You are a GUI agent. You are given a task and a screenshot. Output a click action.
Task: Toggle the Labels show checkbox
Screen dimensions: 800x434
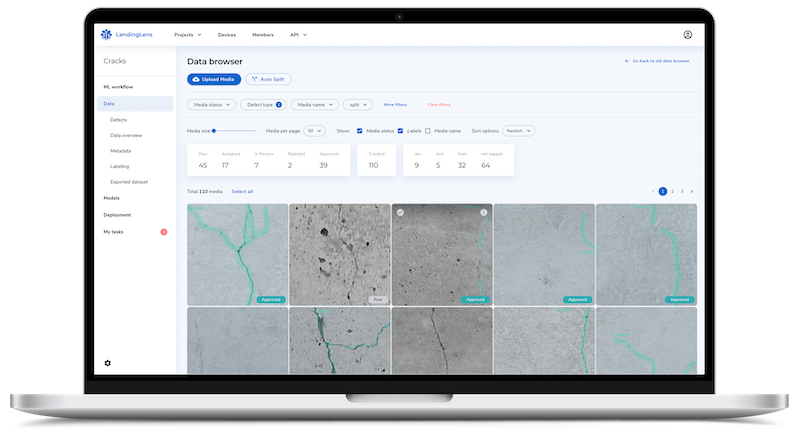(x=401, y=131)
